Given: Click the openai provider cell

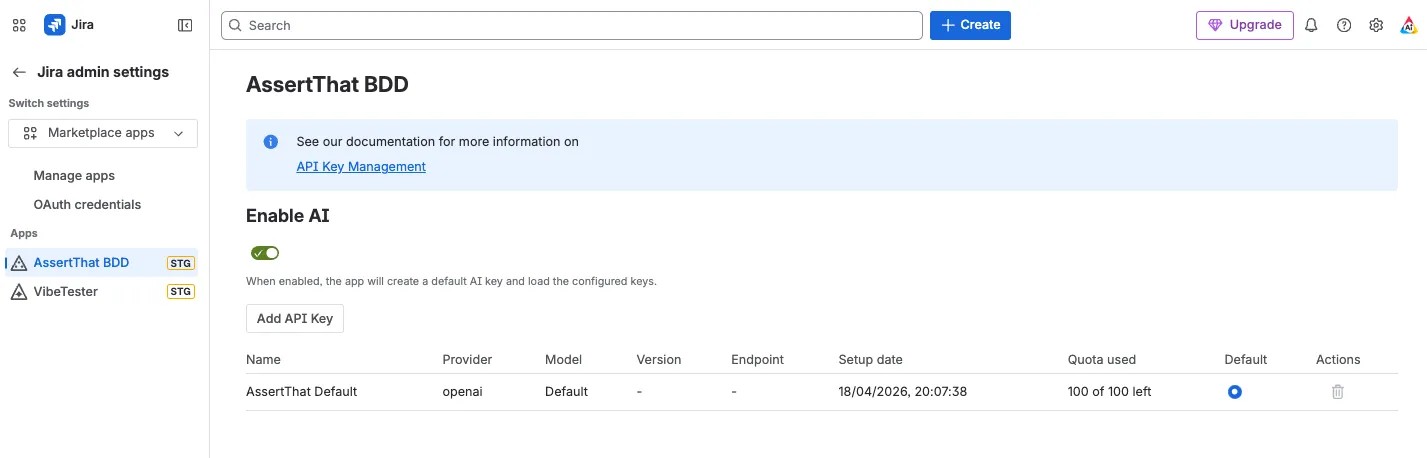Looking at the screenshot, I should [463, 392].
